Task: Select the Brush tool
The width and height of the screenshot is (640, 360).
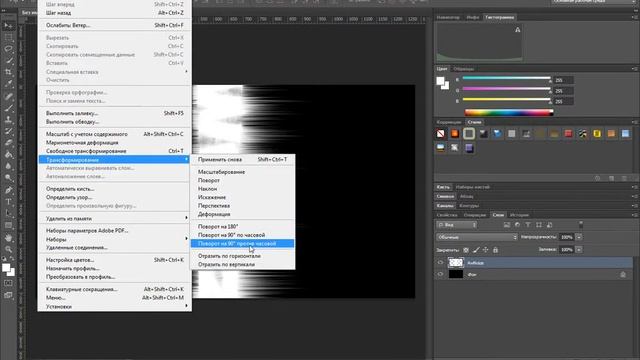Action: [x=8, y=108]
